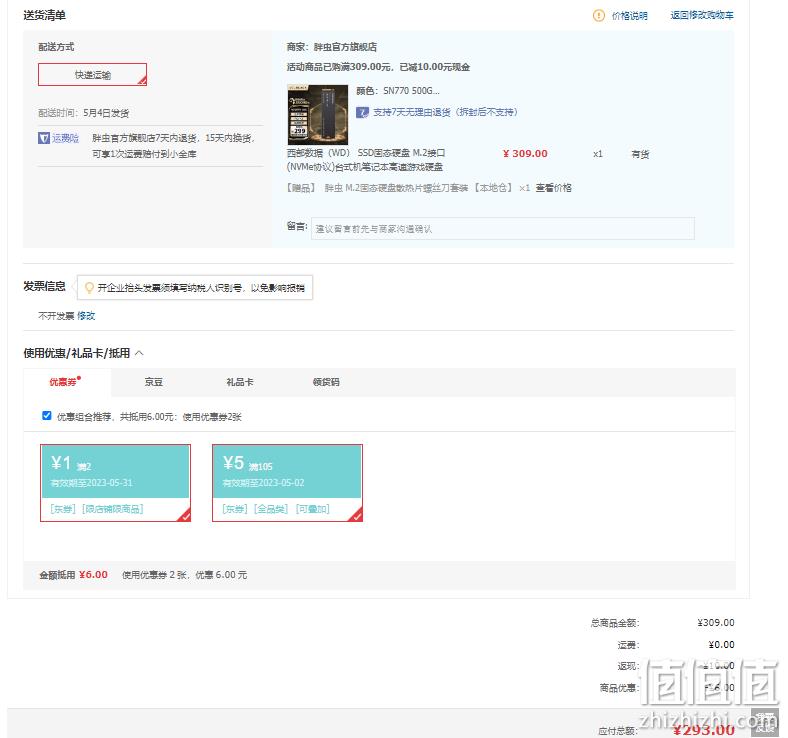Deselect the ¥5 满105 coupon card
788x738 pixels.
click(287, 483)
